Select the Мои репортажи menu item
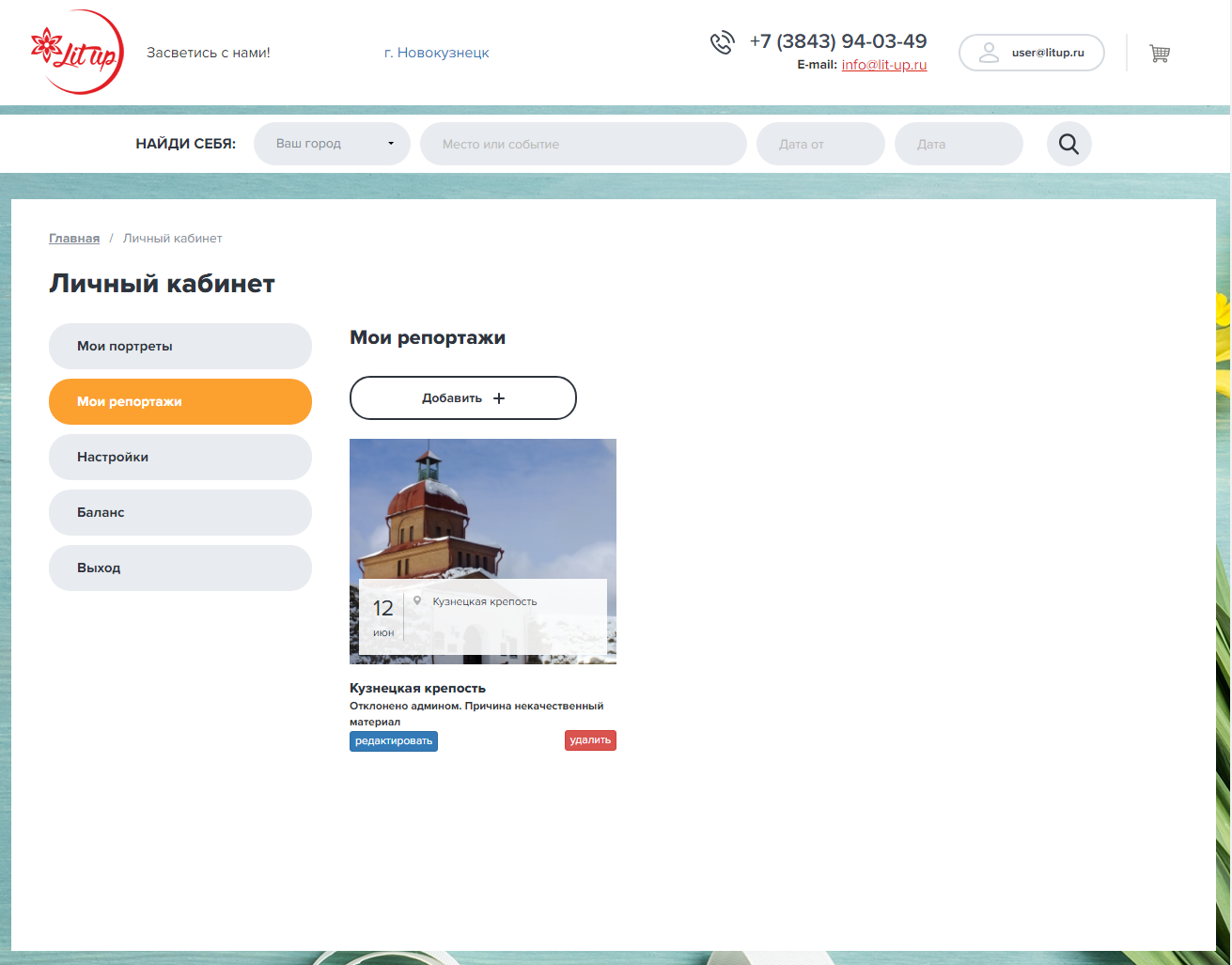The width and height of the screenshot is (1232, 965). (180, 401)
